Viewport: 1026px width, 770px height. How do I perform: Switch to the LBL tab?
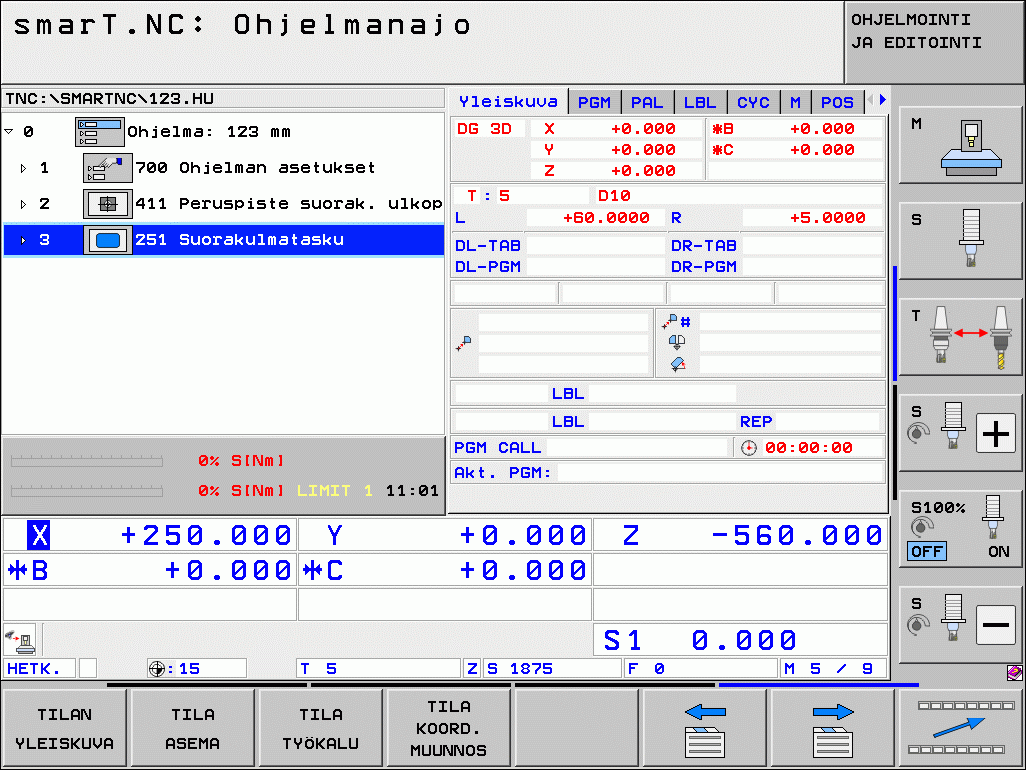tap(699, 103)
